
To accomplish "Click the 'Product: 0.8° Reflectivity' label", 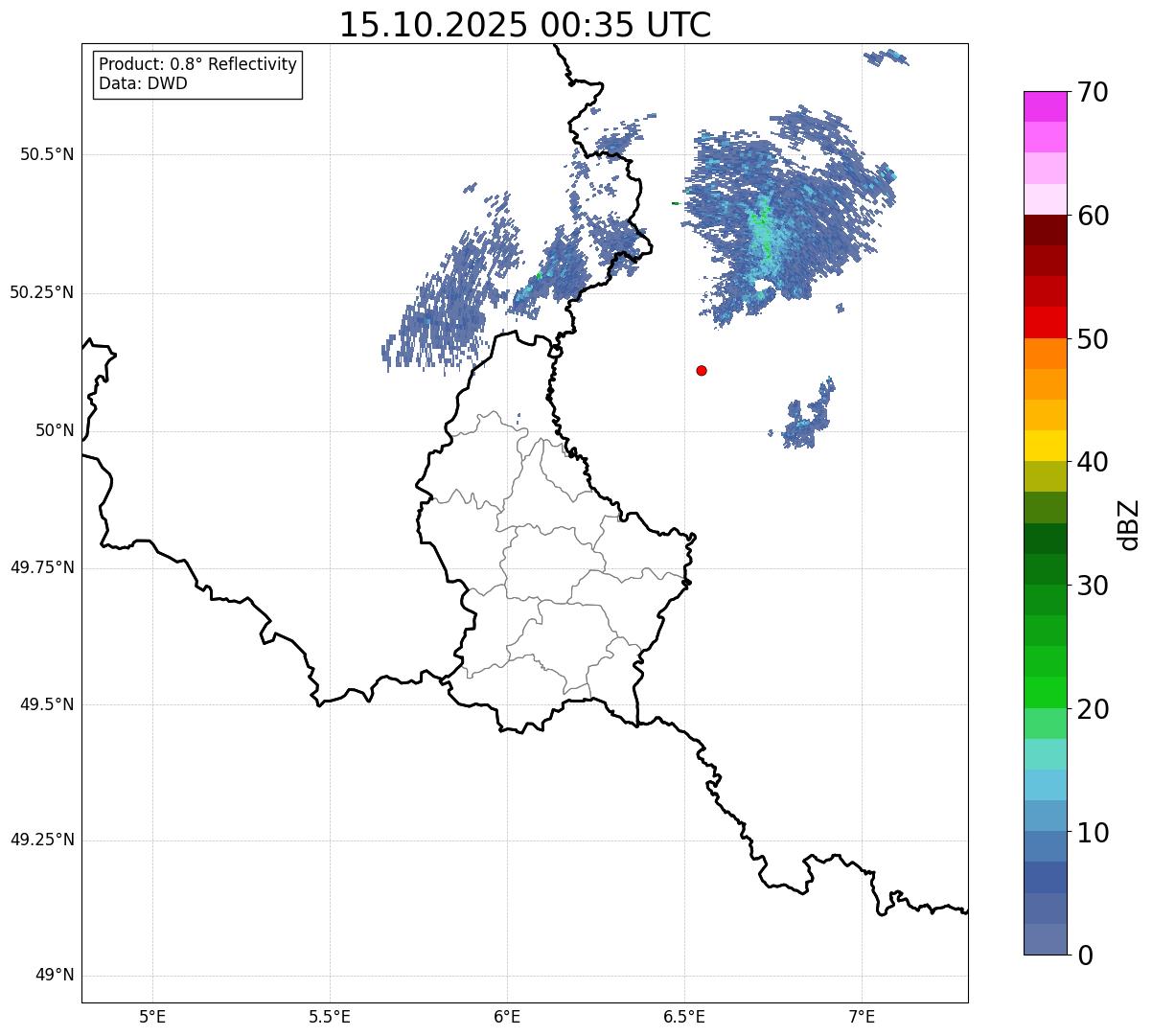I will click(198, 64).
